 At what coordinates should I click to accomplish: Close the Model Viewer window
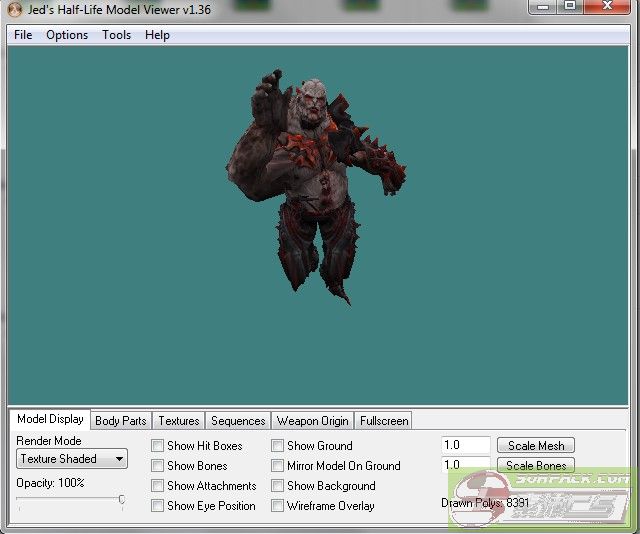pos(609,6)
